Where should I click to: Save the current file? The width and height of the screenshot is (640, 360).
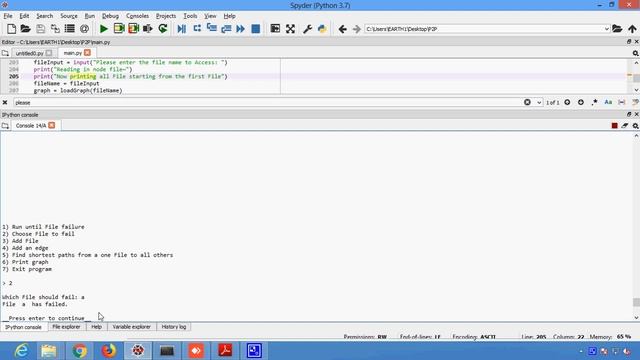(40, 29)
